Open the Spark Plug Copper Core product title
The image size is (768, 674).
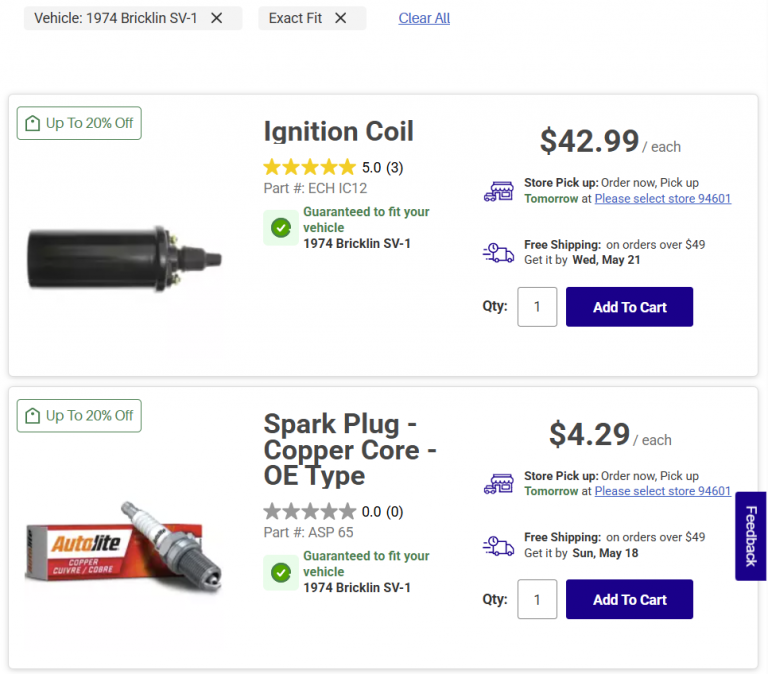pos(349,449)
